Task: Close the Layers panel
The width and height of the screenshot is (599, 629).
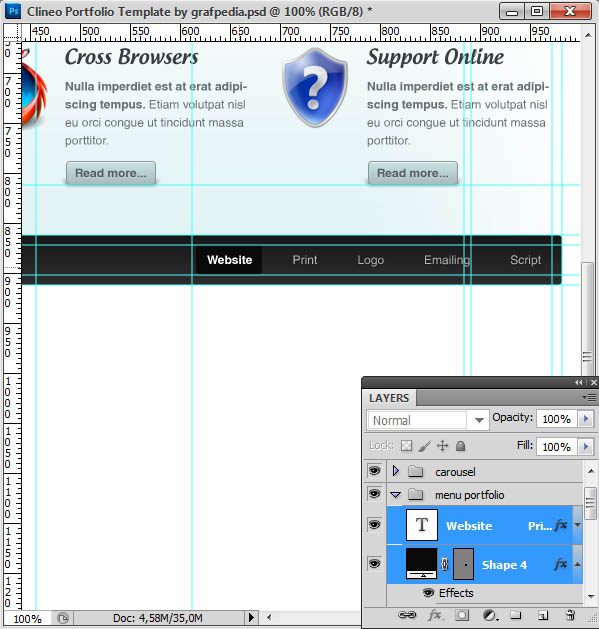Action: coord(594,383)
